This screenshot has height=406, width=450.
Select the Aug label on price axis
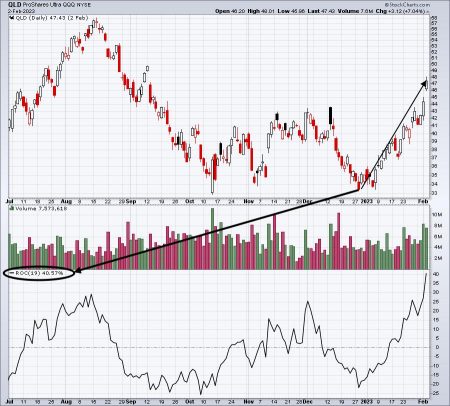click(x=67, y=201)
